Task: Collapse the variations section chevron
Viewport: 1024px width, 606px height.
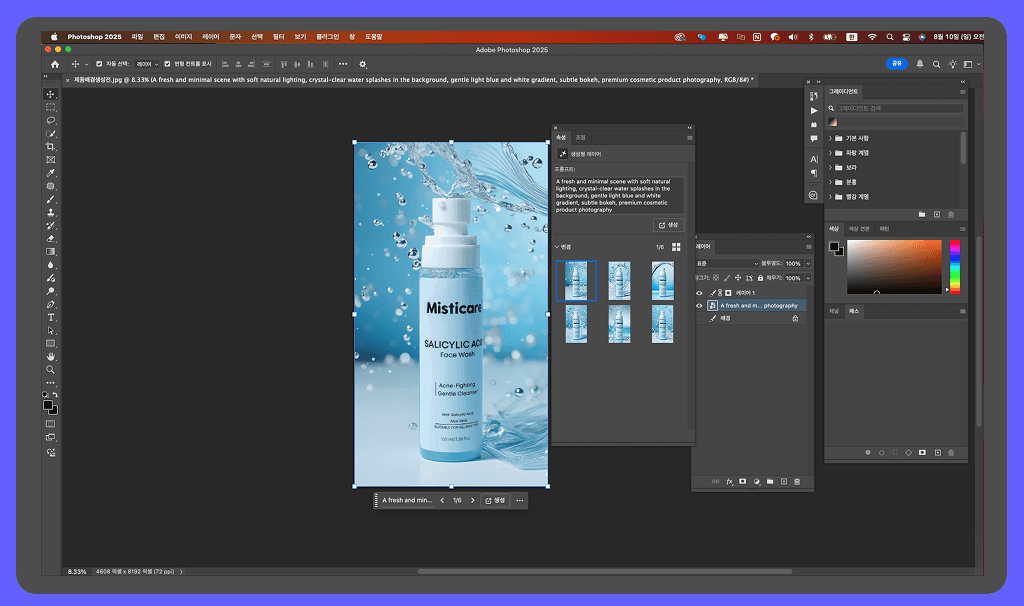Action: click(557, 247)
